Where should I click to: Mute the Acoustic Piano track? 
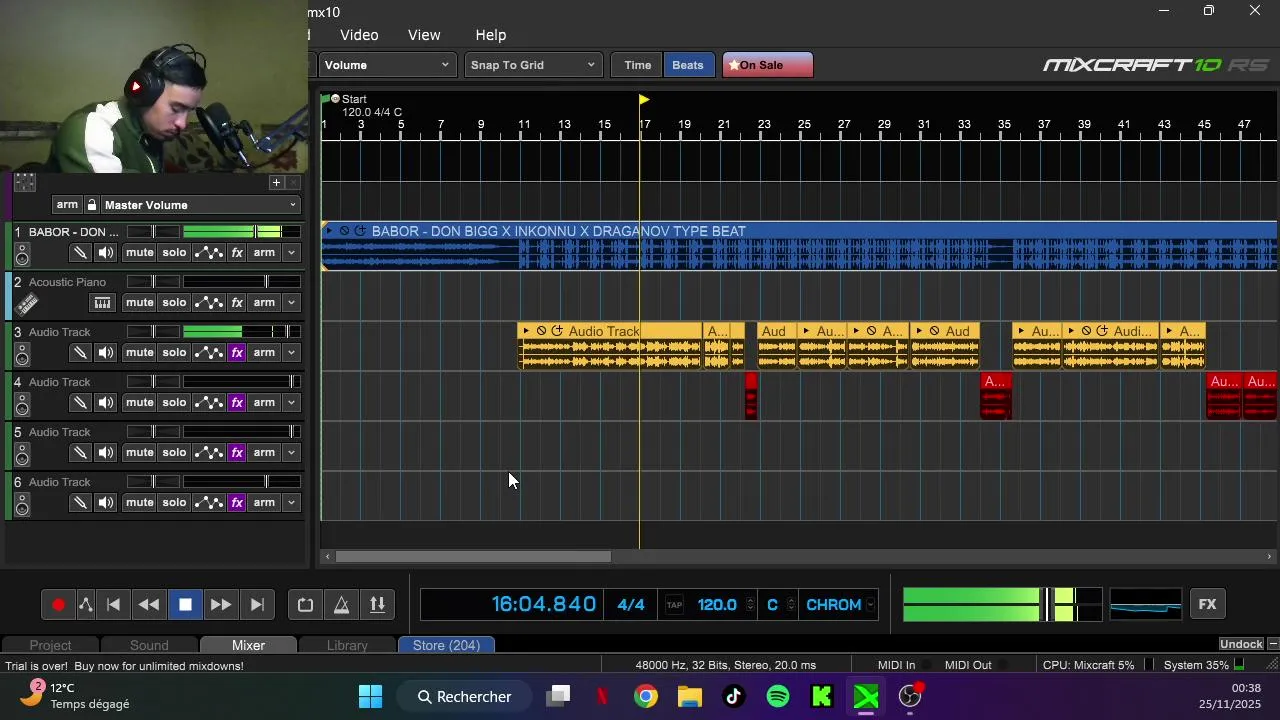click(139, 303)
